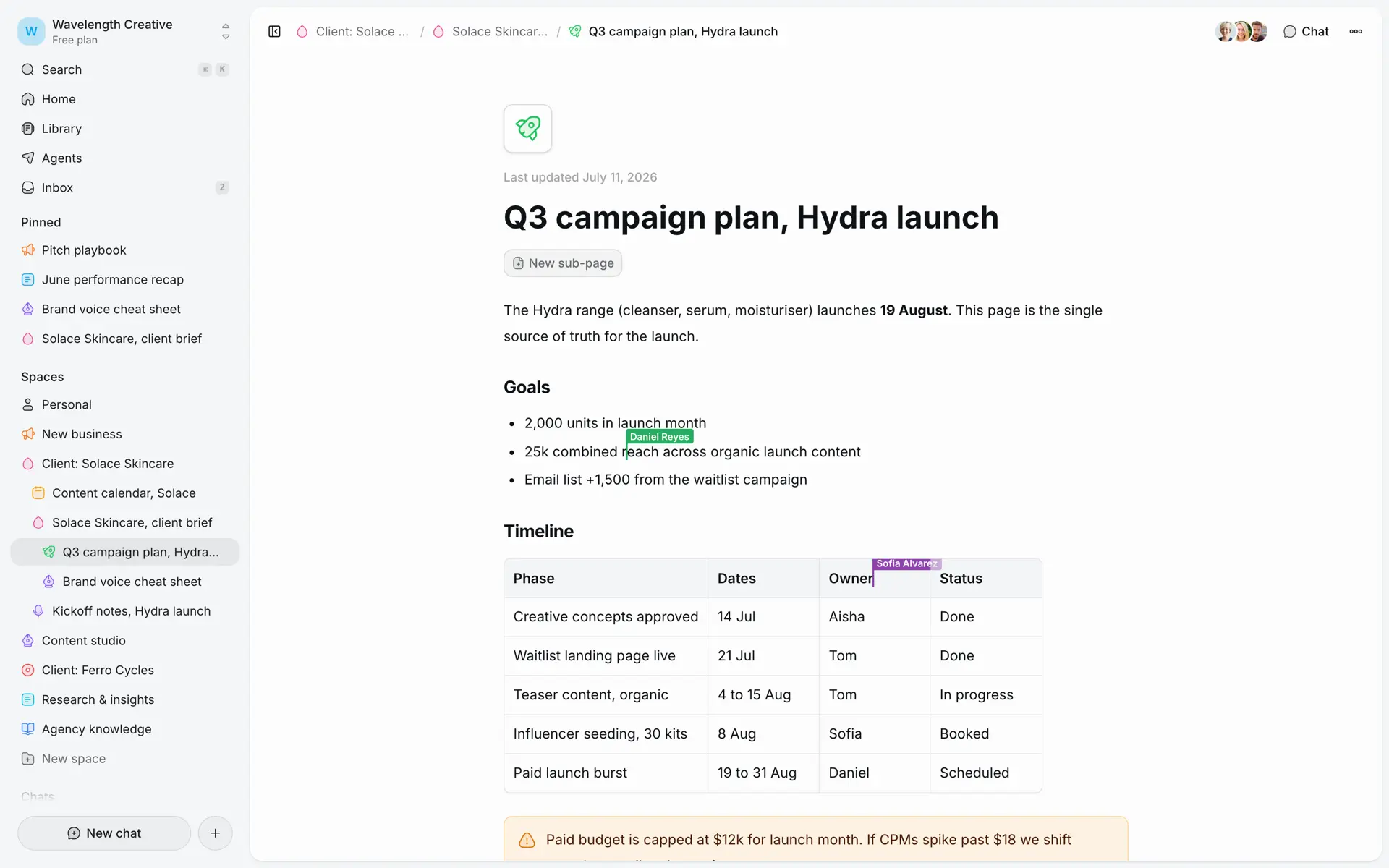1389x868 pixels.
Task: Click the Kickoff notes microphone icon
Action: tap(38, 611)
